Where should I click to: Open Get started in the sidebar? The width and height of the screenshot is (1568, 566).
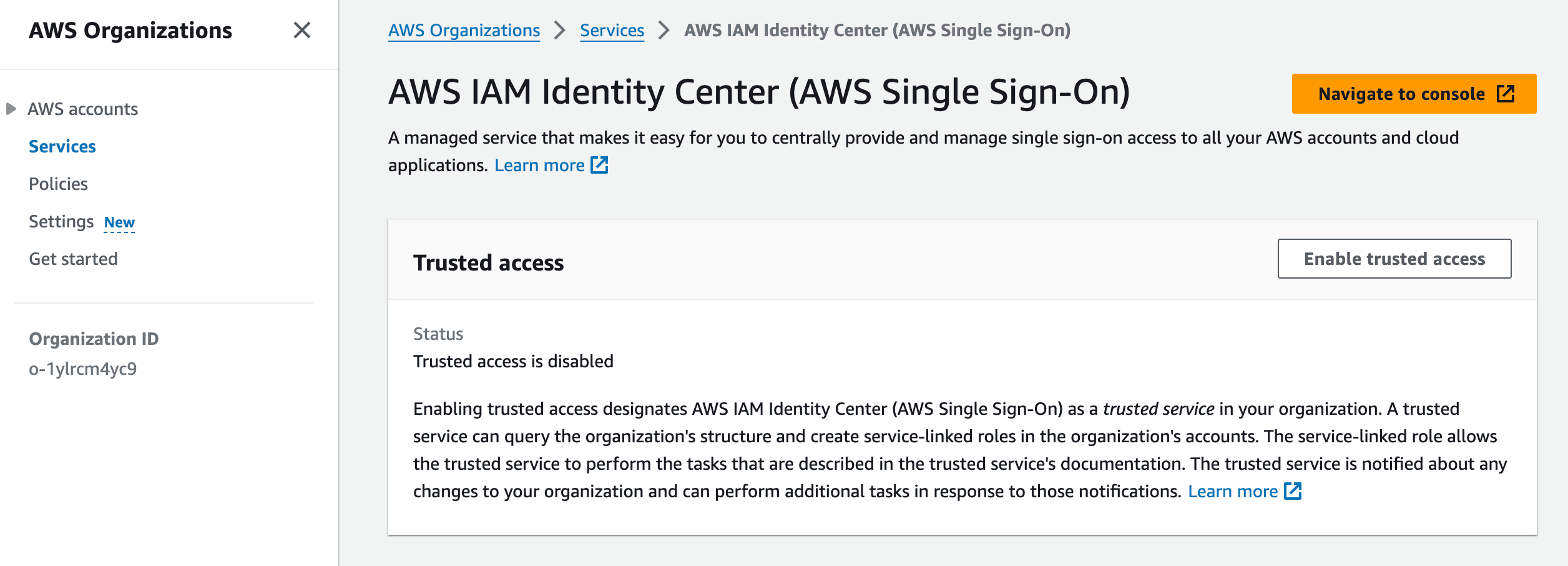point(73,259)
